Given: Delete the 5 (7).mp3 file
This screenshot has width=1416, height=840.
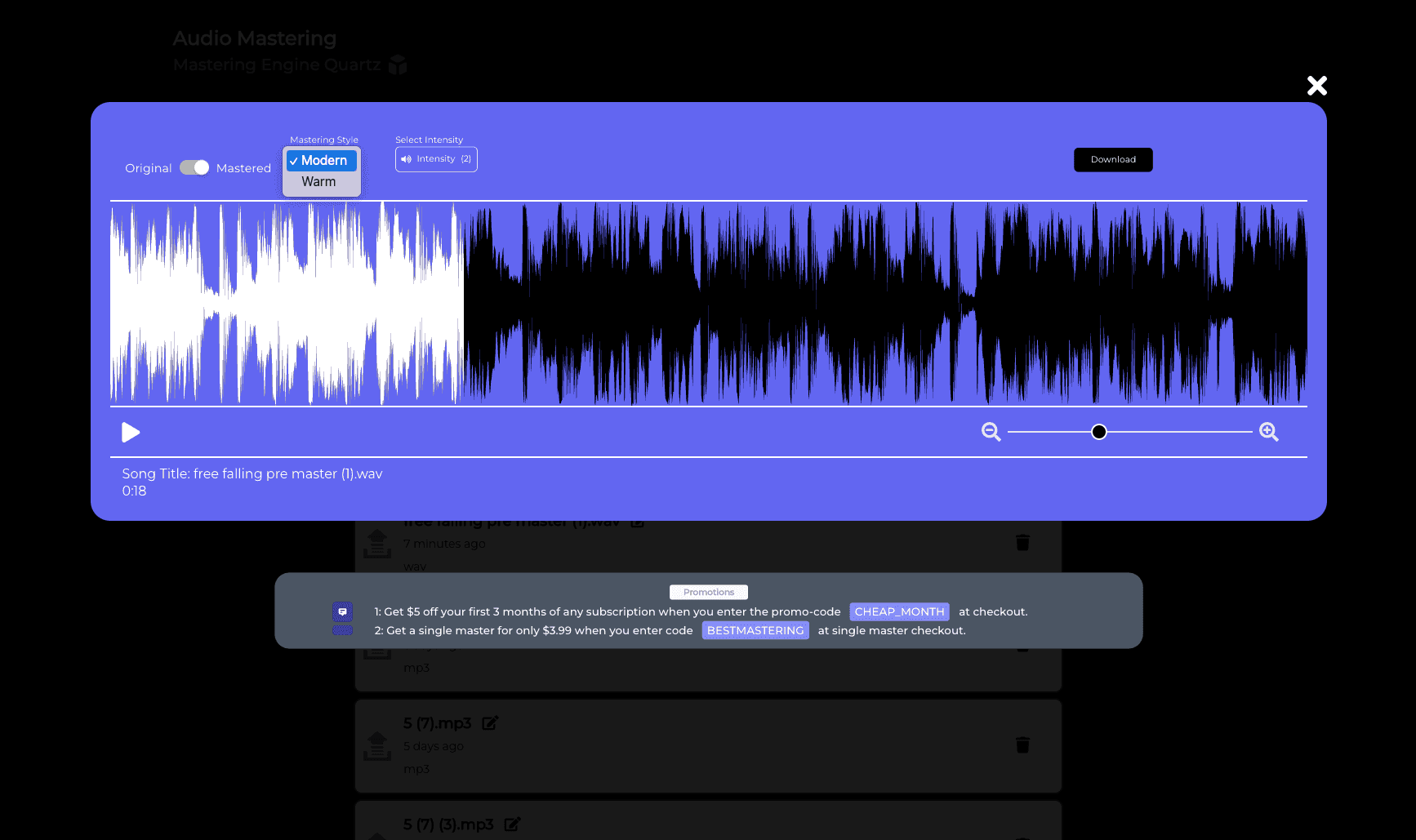Looking at the screenshot, I should coord(1023,745).
